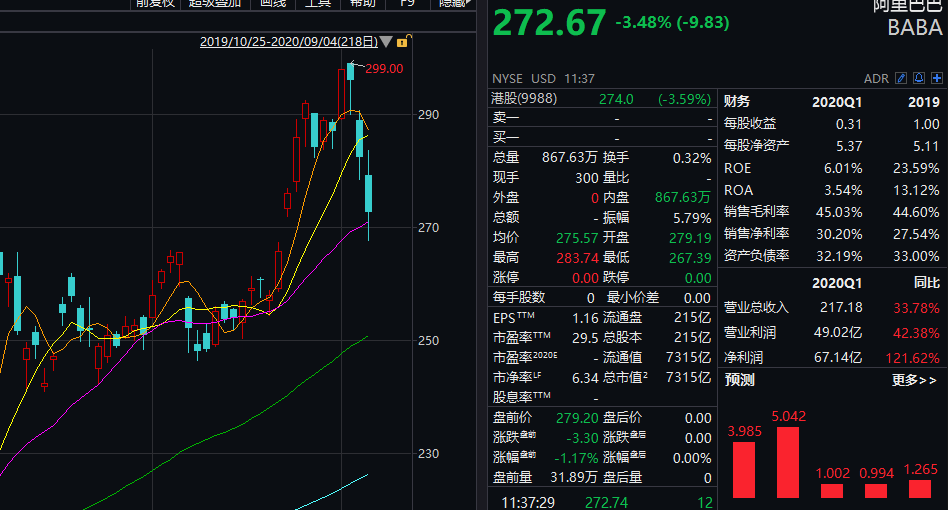The height and width of the screenshot is (510, 948).
Task: Set a price alert with bell icon
Action: 919,78
